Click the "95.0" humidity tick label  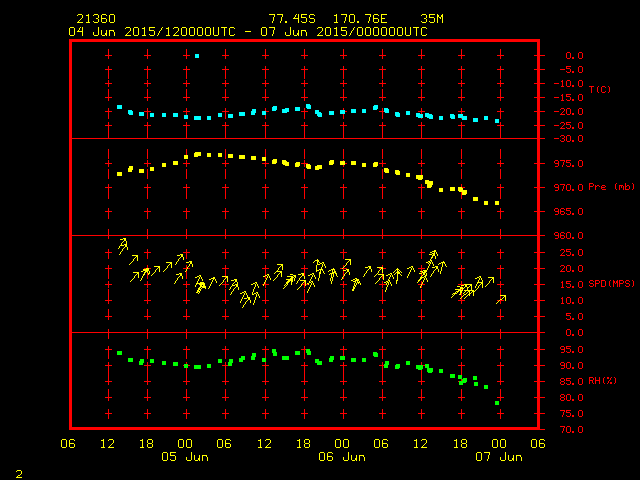tap(571, 350)
